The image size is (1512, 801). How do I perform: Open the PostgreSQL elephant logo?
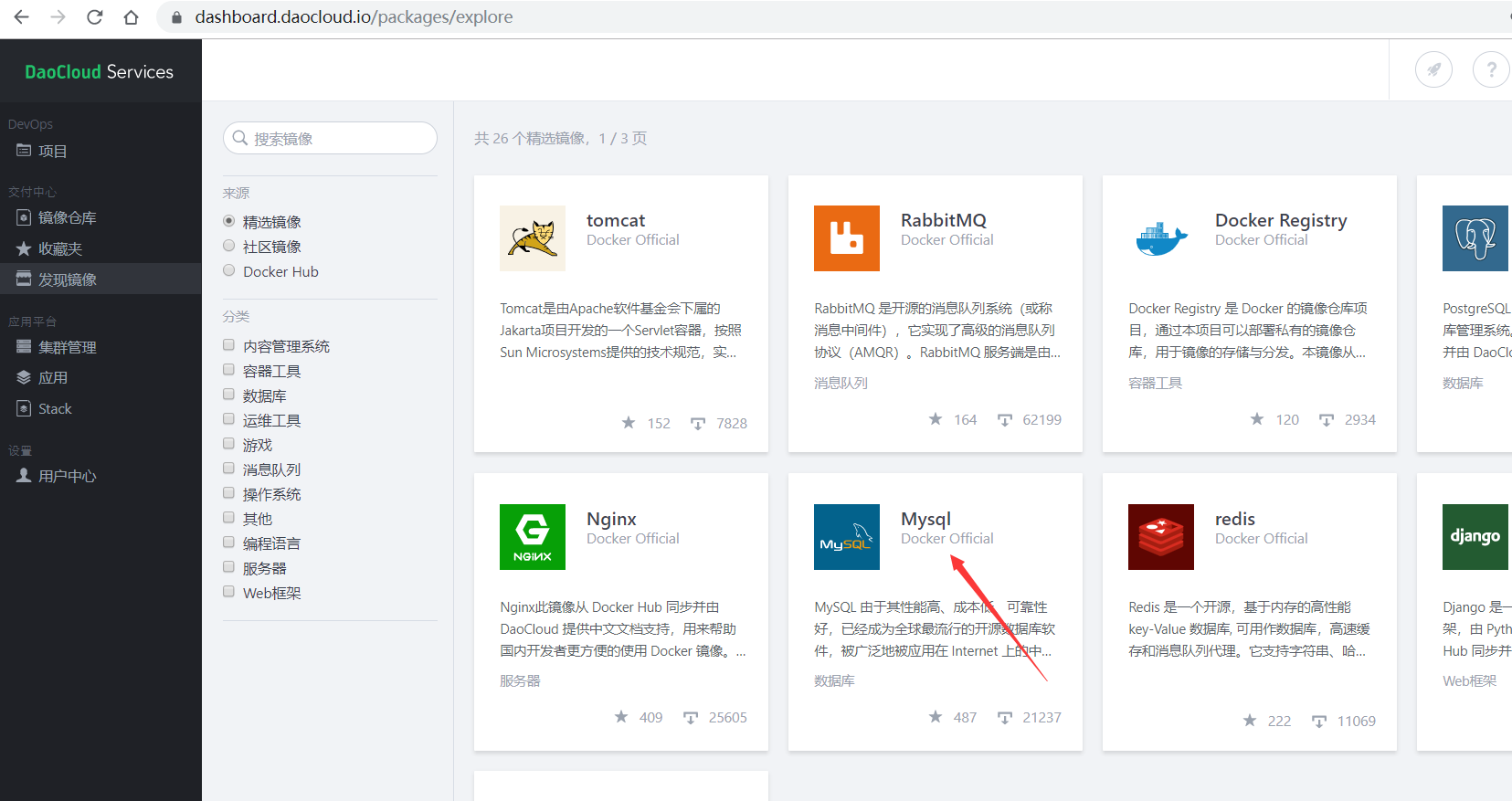point(1475,238)
